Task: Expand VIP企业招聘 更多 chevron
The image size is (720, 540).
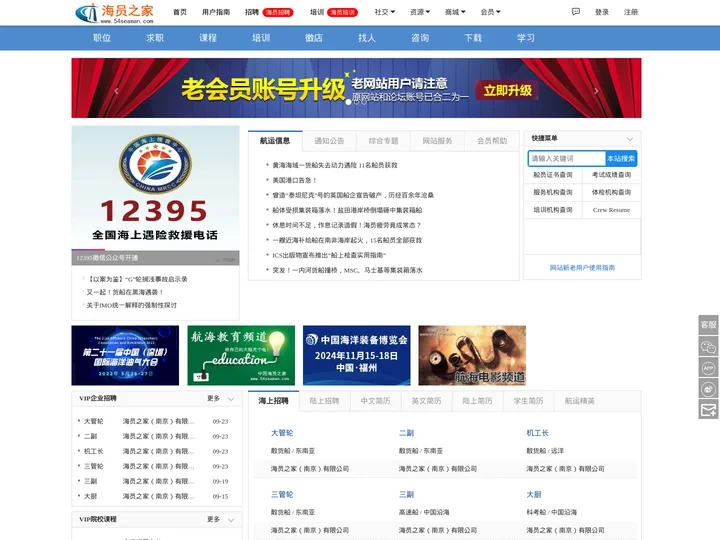Action: coord(231,399)
